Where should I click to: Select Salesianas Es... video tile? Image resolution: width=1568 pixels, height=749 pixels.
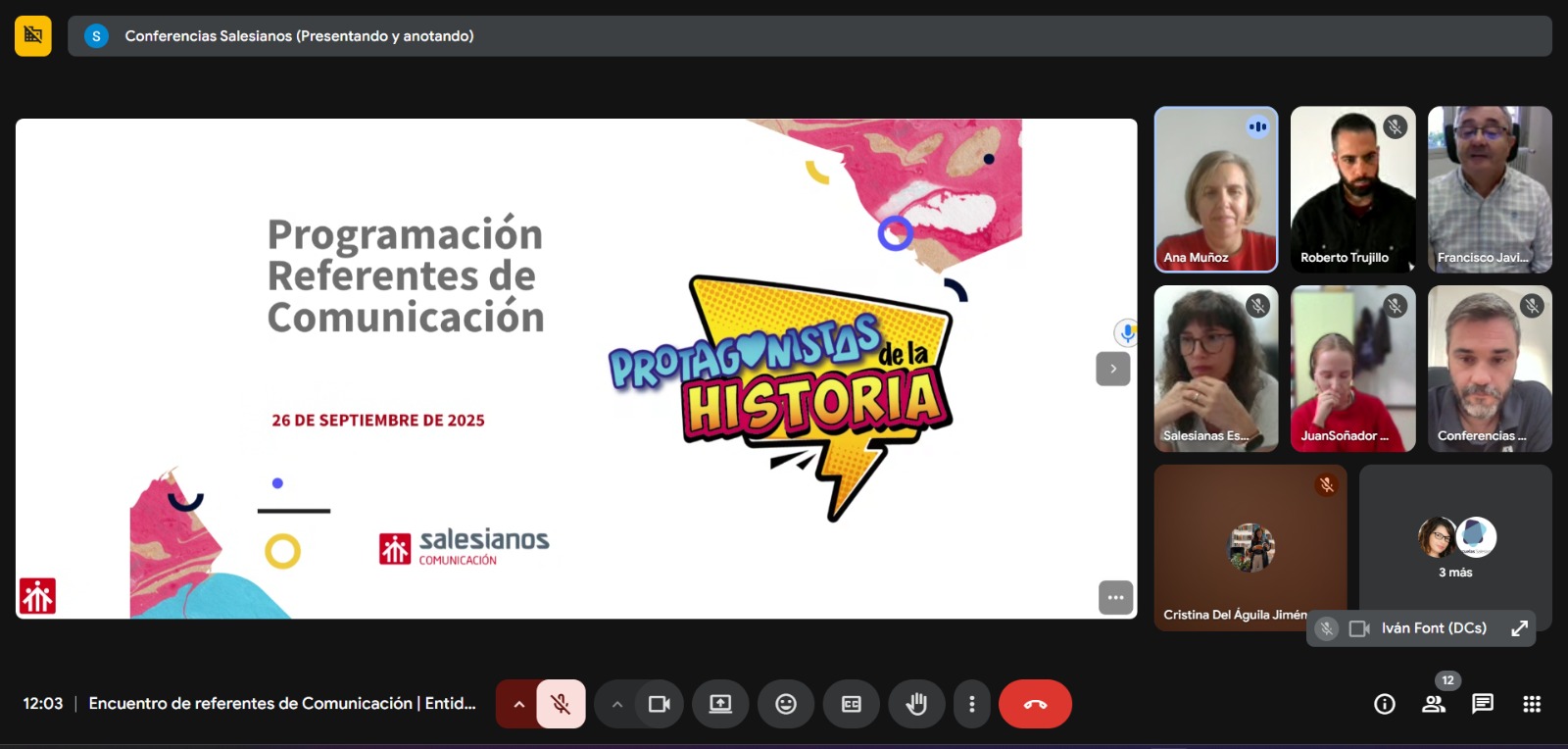coord(1216,369)
